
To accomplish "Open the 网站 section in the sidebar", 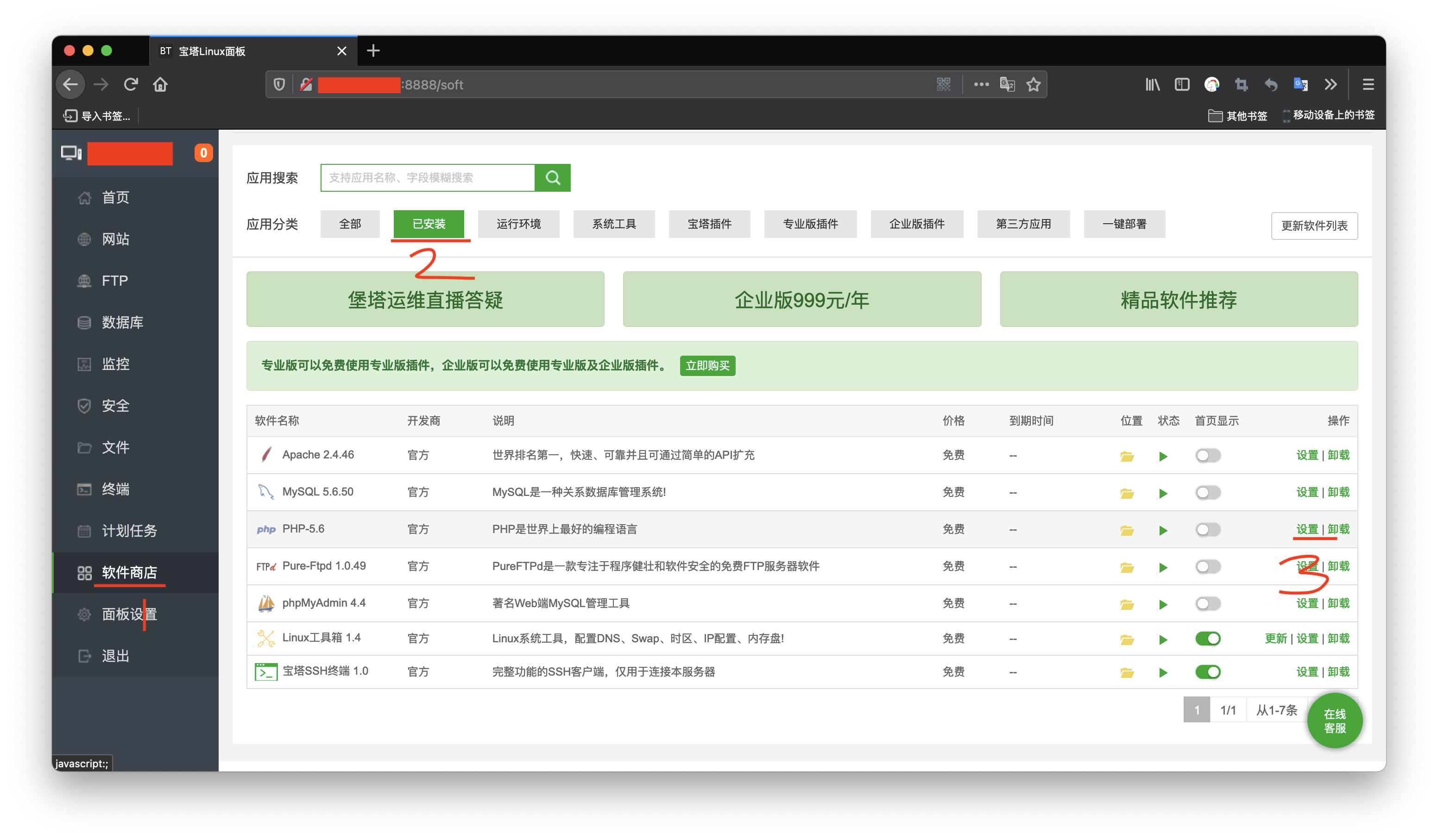I will pyautogui.click(x=116, y=239).
